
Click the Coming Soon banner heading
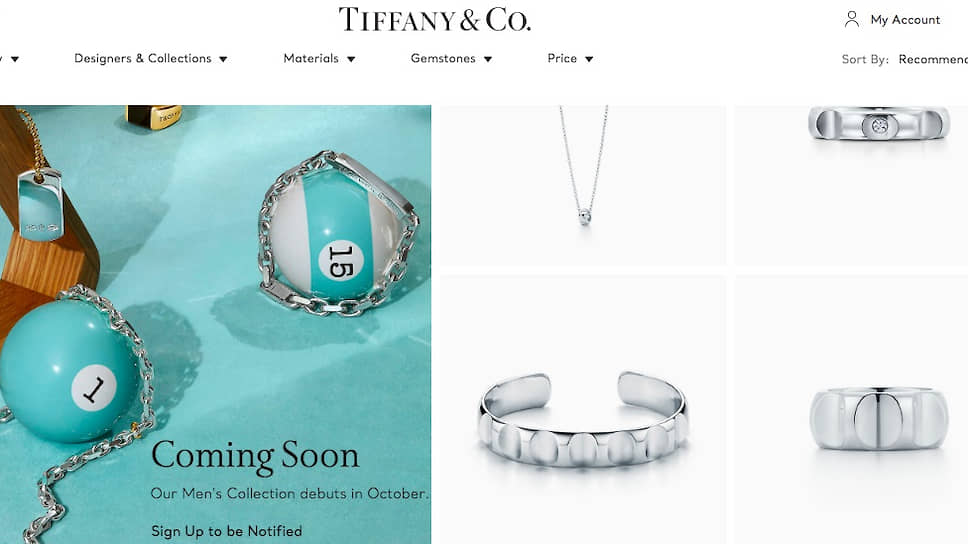click(x=255, y=456)
